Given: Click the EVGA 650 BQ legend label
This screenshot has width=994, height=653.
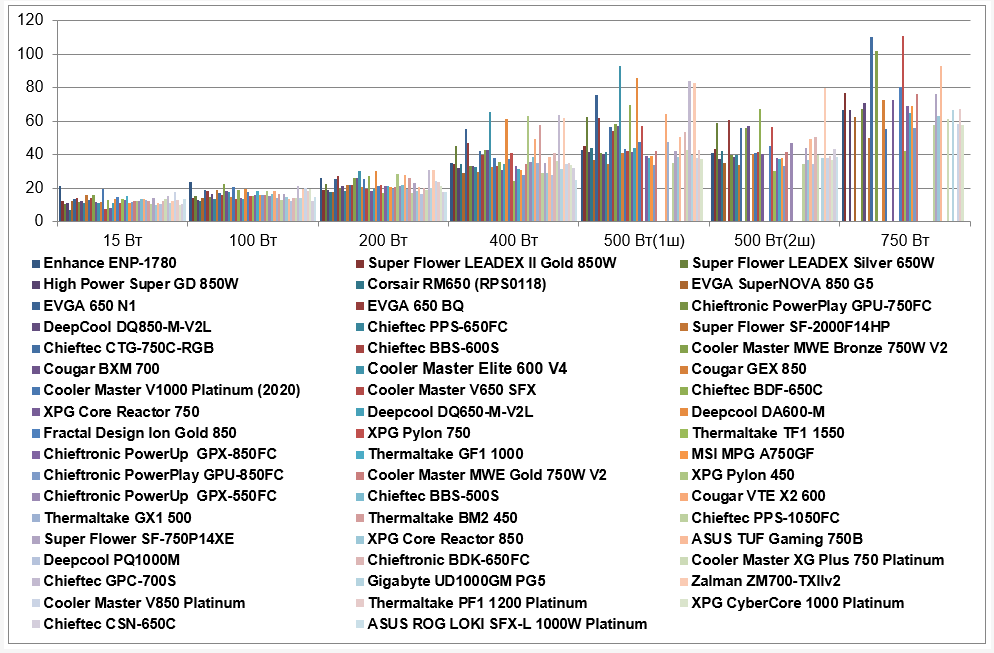Looking at the screenshot, I should pos(416,306).
